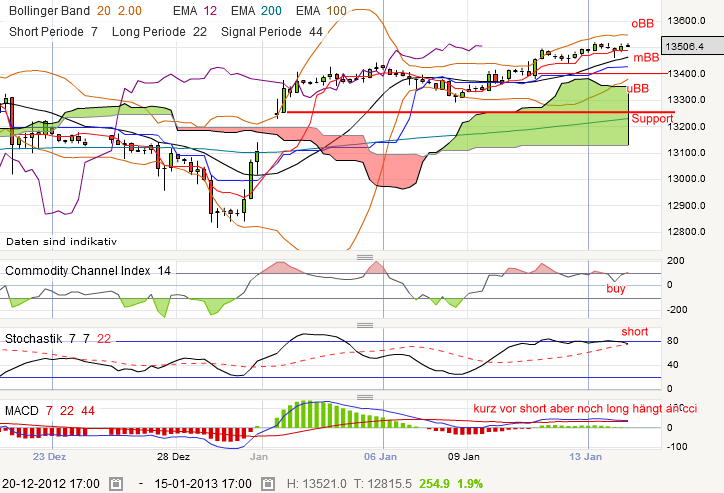Click the mBB annotation
Viewport: 724px width, 493px height.
coord(646,58)
